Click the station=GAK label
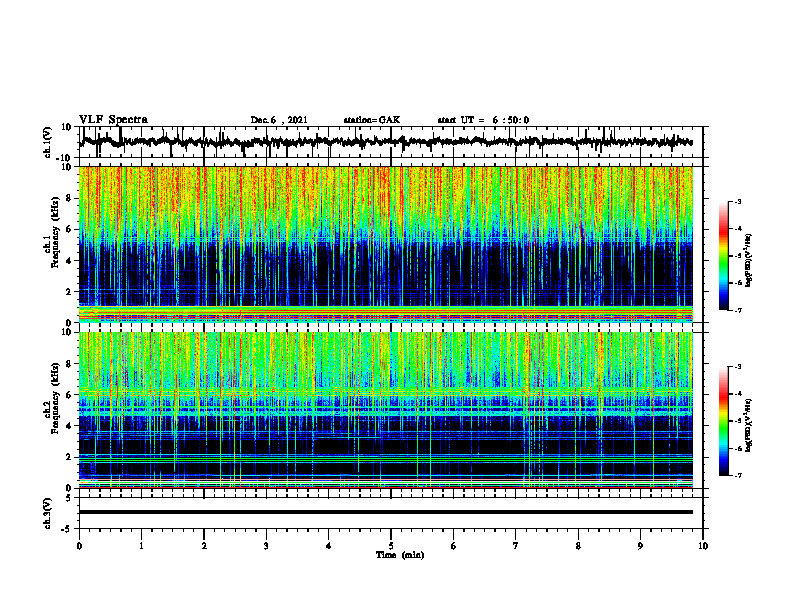Viewport: 792px width, 612px height. [372, 120]
